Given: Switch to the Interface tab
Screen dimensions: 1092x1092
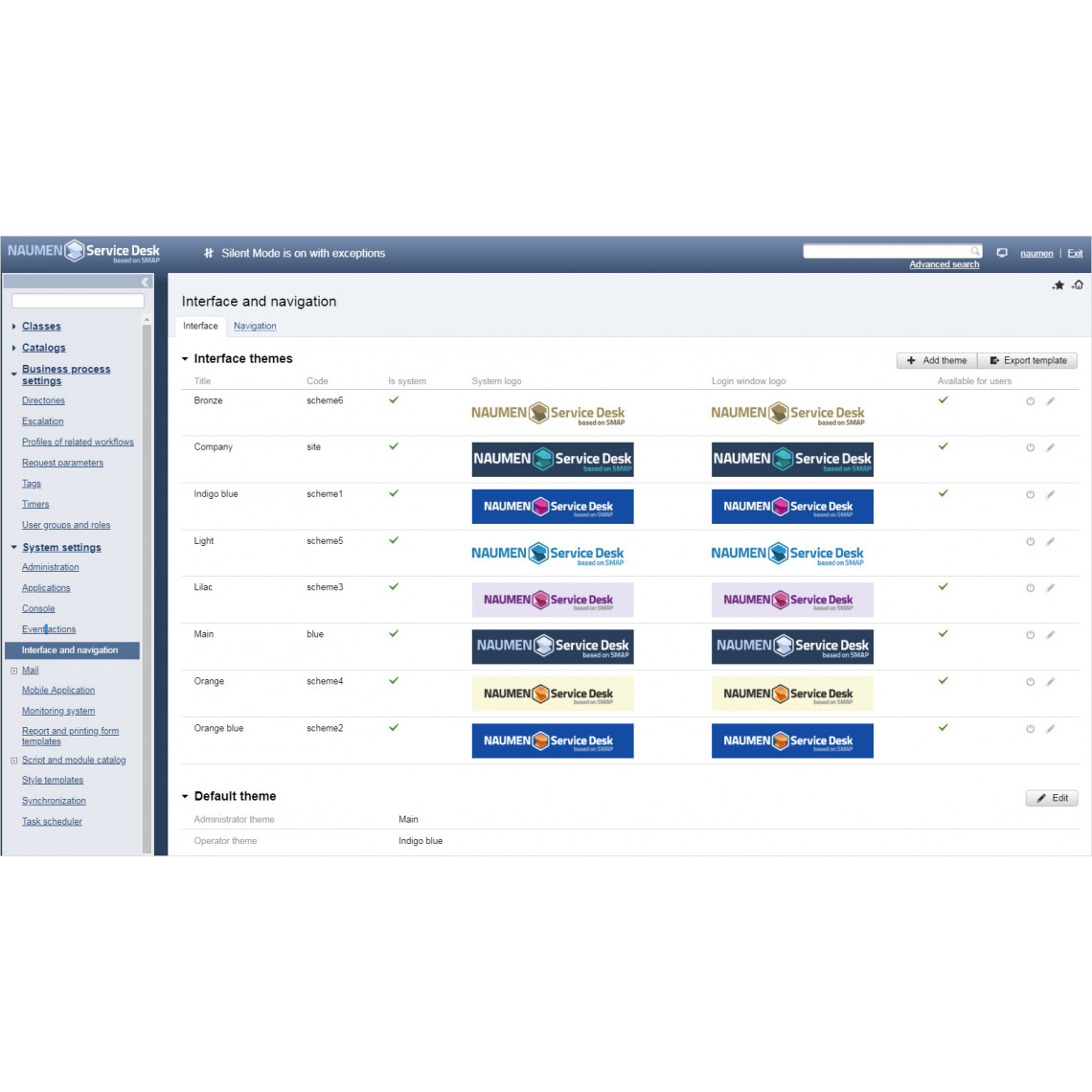Looking at the screenshot, I should point(200,326).
